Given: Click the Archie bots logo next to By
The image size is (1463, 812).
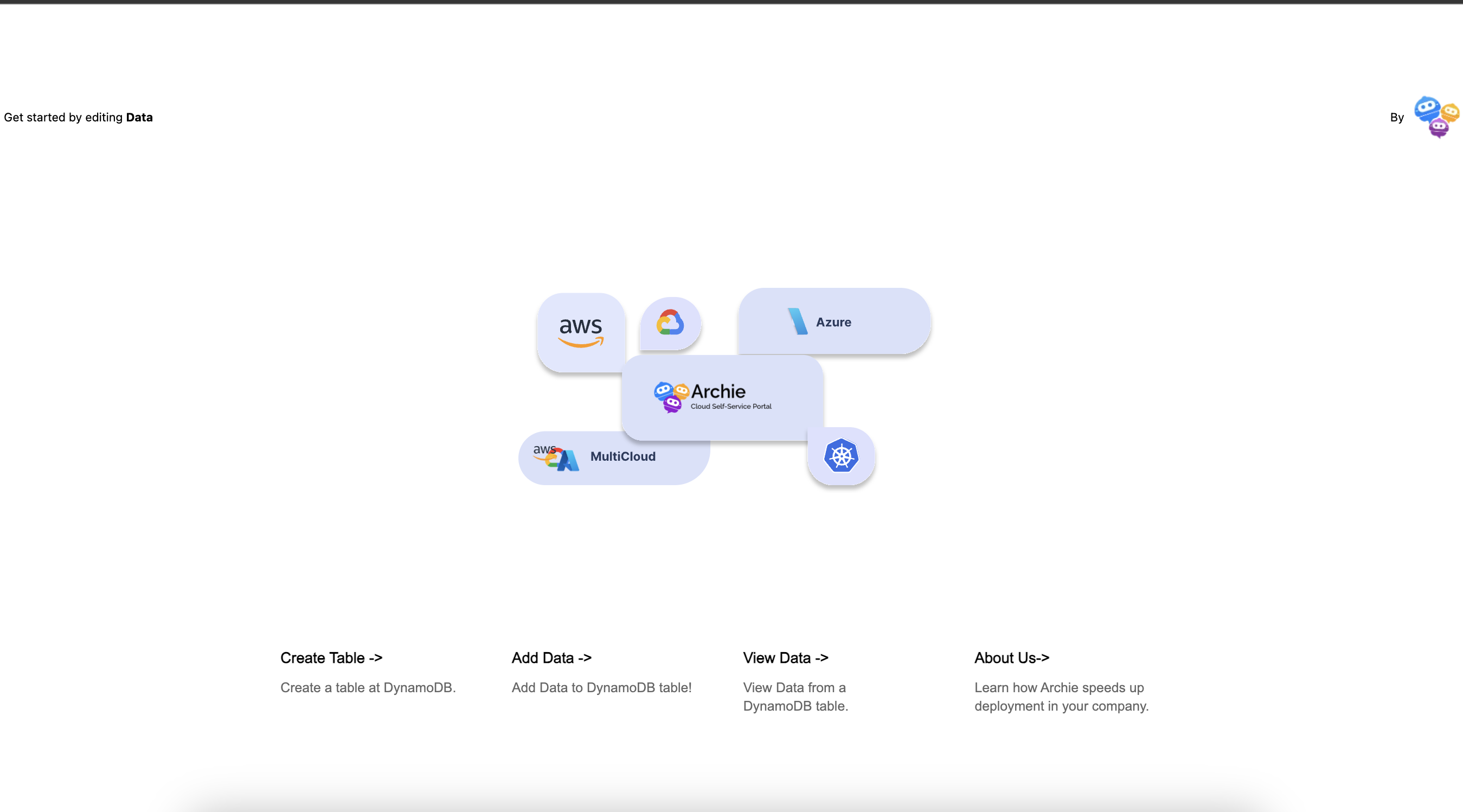Looking at the screenshot, I should pos(1436,117).
